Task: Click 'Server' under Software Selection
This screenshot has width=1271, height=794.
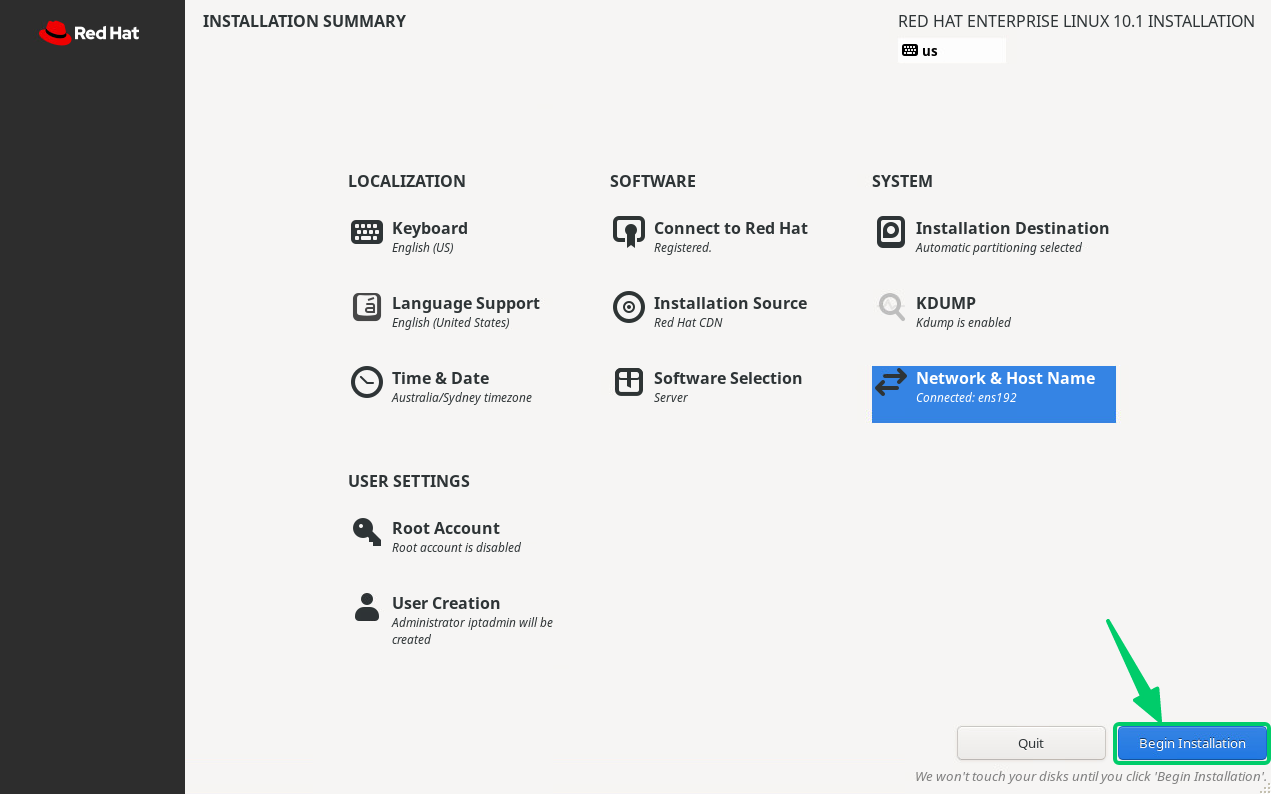Action: (671, 398)
